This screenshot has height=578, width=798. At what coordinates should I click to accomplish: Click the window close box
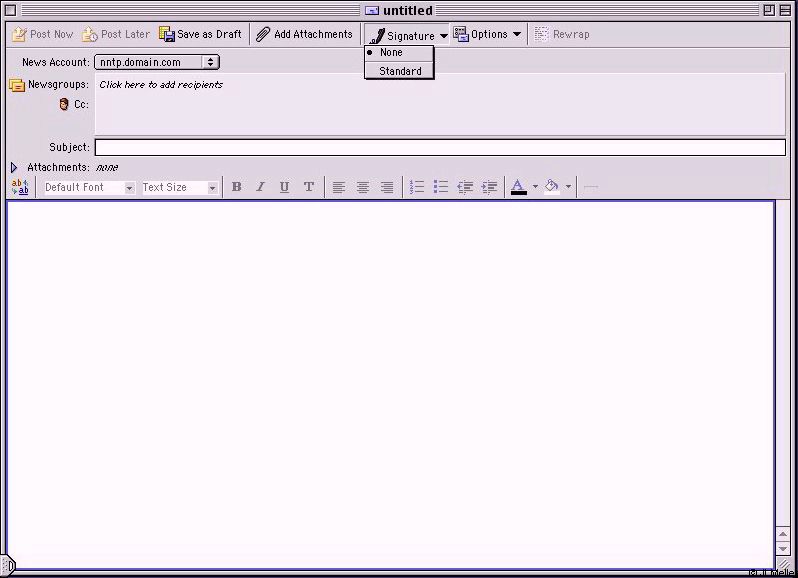(x=10, y=10)
